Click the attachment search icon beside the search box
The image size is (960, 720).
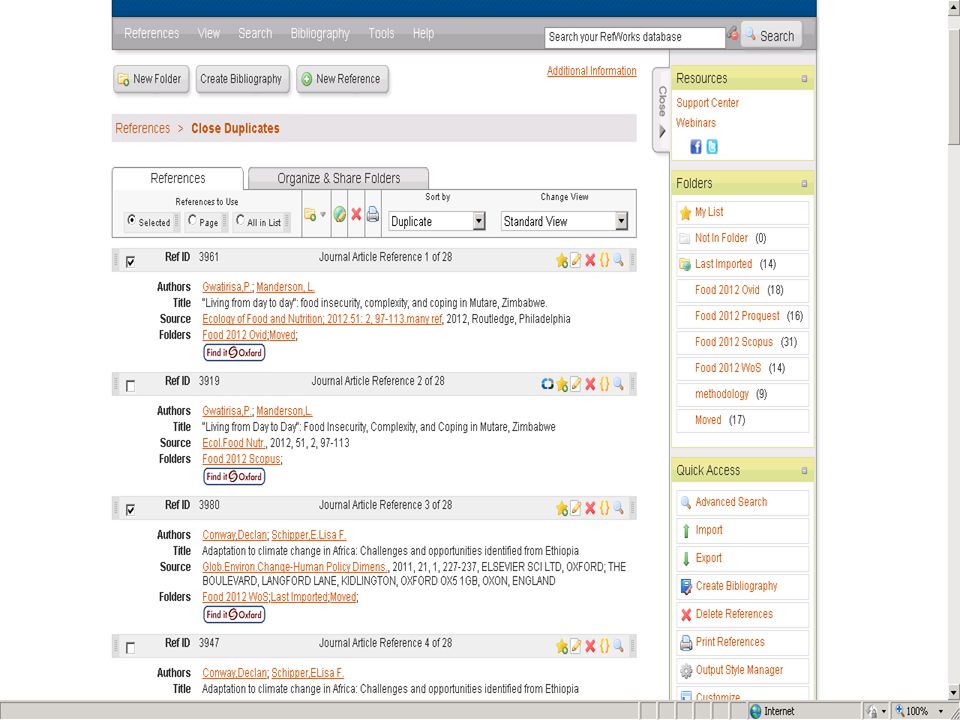[x=732, y=36]
